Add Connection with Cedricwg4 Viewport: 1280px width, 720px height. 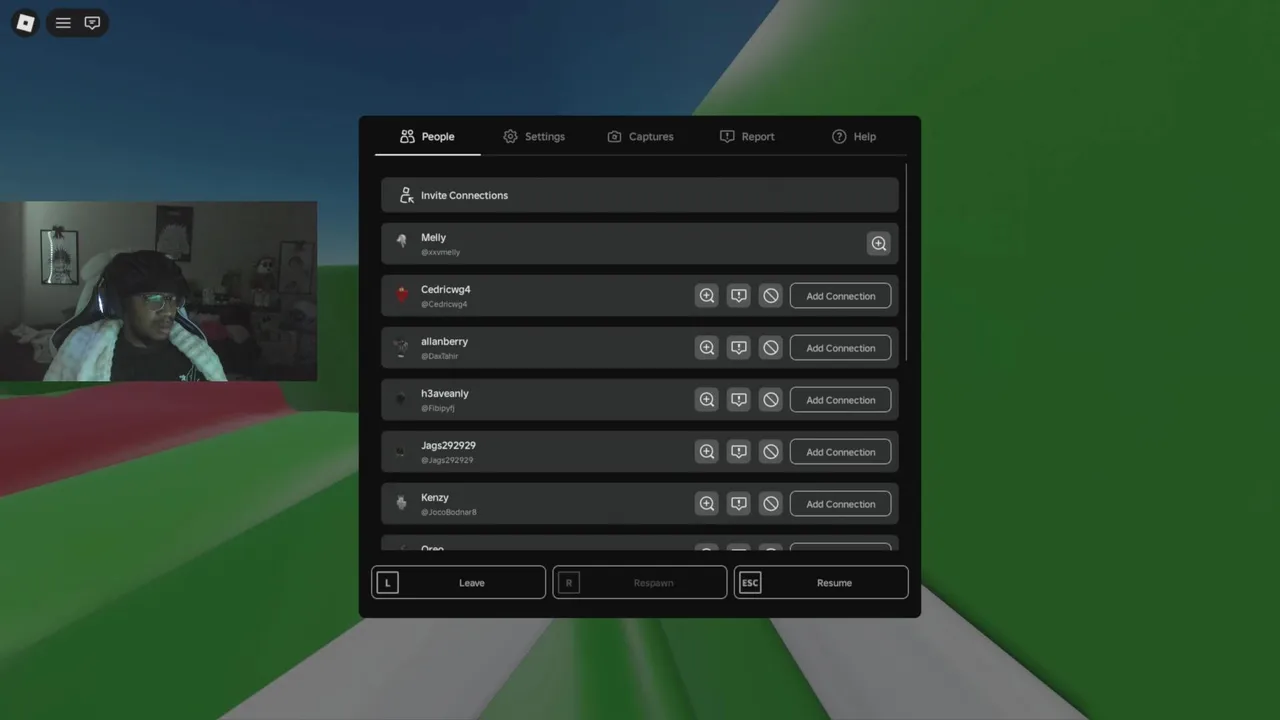tap(840, 296)
